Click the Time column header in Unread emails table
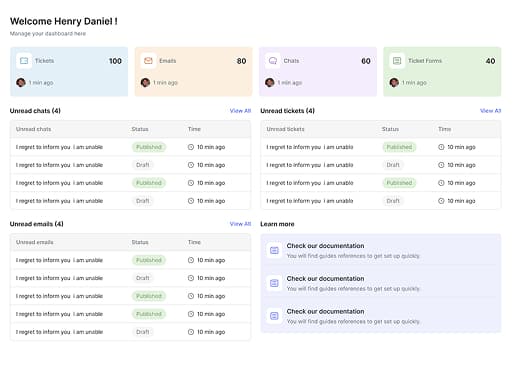The image size is (517, 365). point(194,242)
